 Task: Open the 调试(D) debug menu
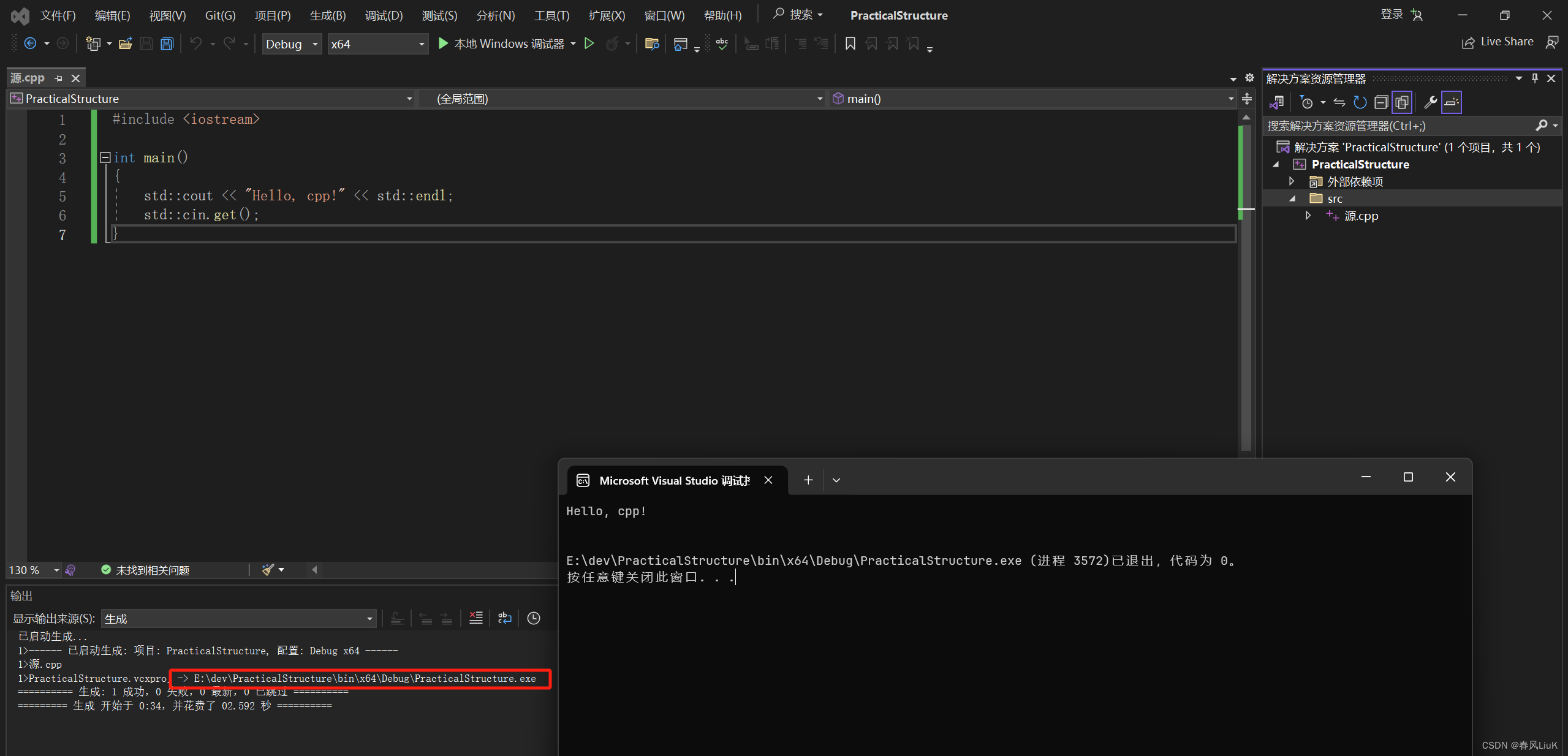pyautogui.click(x=384, y=15)
